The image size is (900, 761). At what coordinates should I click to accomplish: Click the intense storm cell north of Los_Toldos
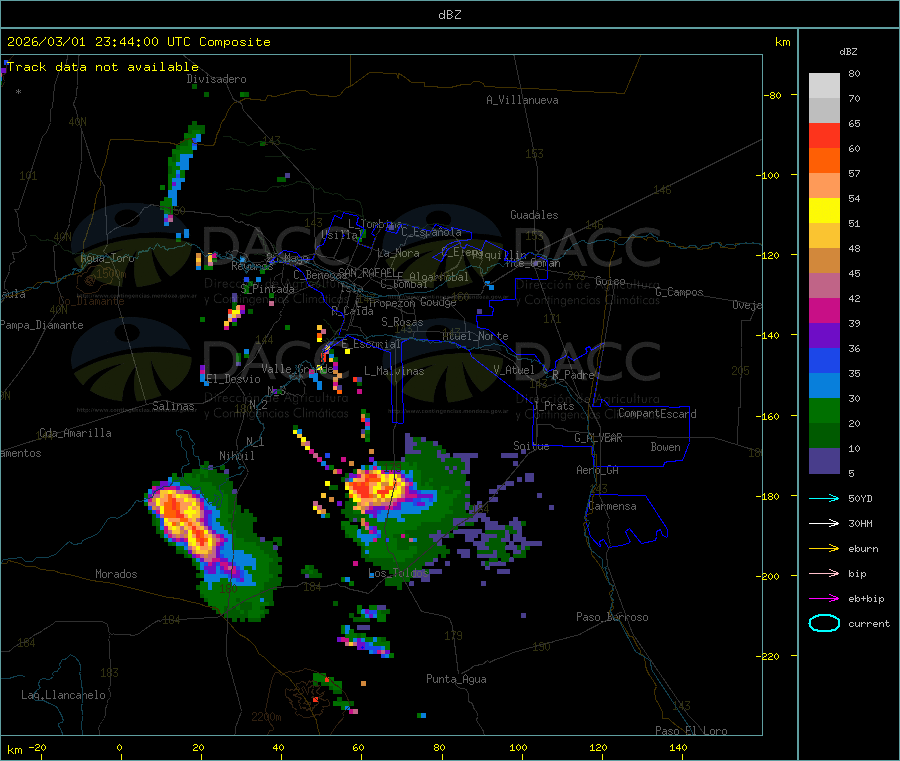pyautogui.click(x=379, y=488)
